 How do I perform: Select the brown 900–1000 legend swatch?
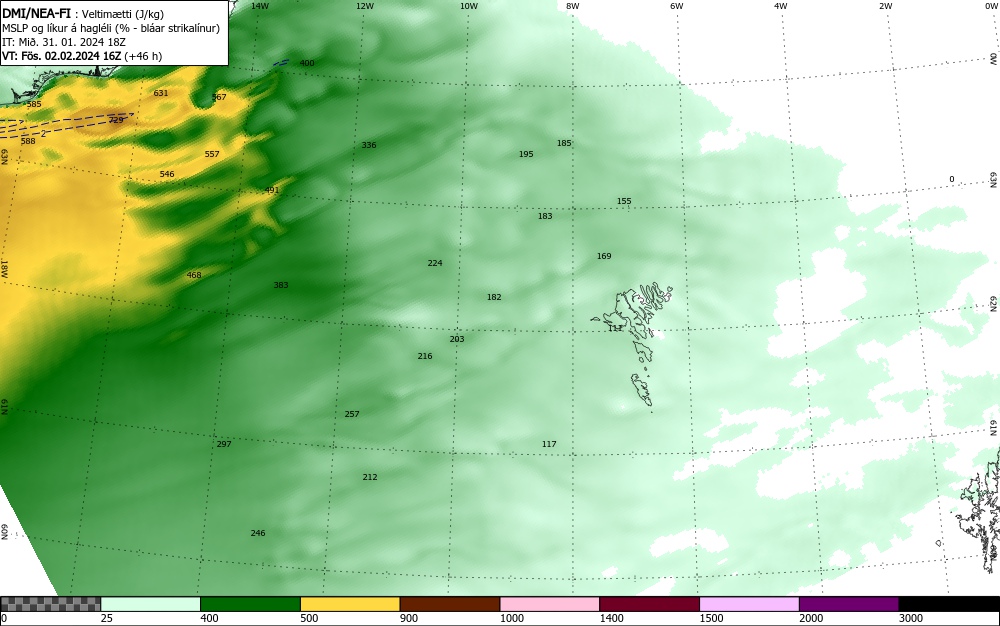point(450,604)
